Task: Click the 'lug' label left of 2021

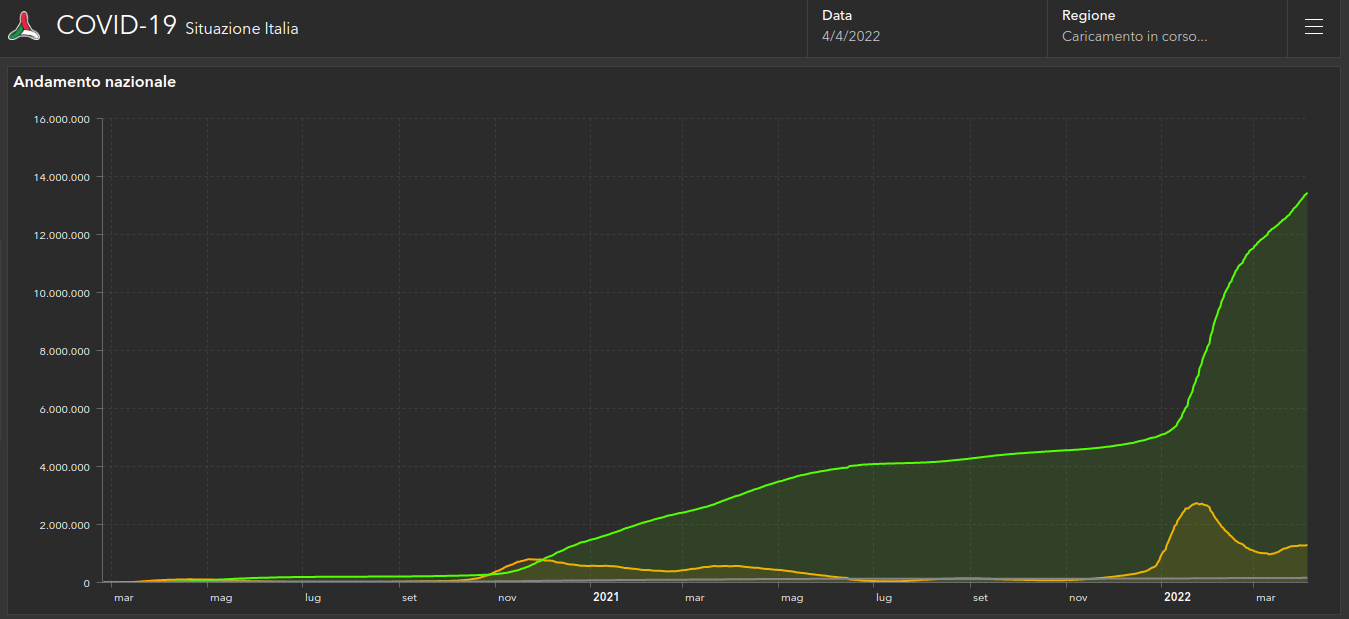Action: click(313, 598)
